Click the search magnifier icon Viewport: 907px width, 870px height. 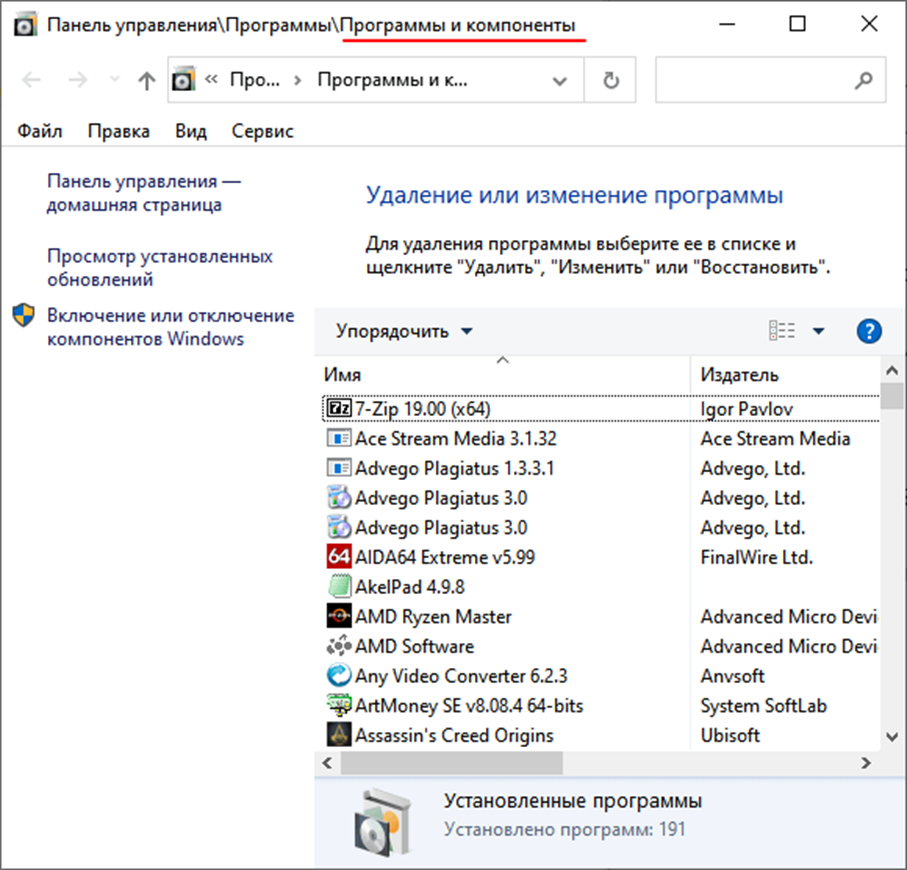[x=864, y=80]
